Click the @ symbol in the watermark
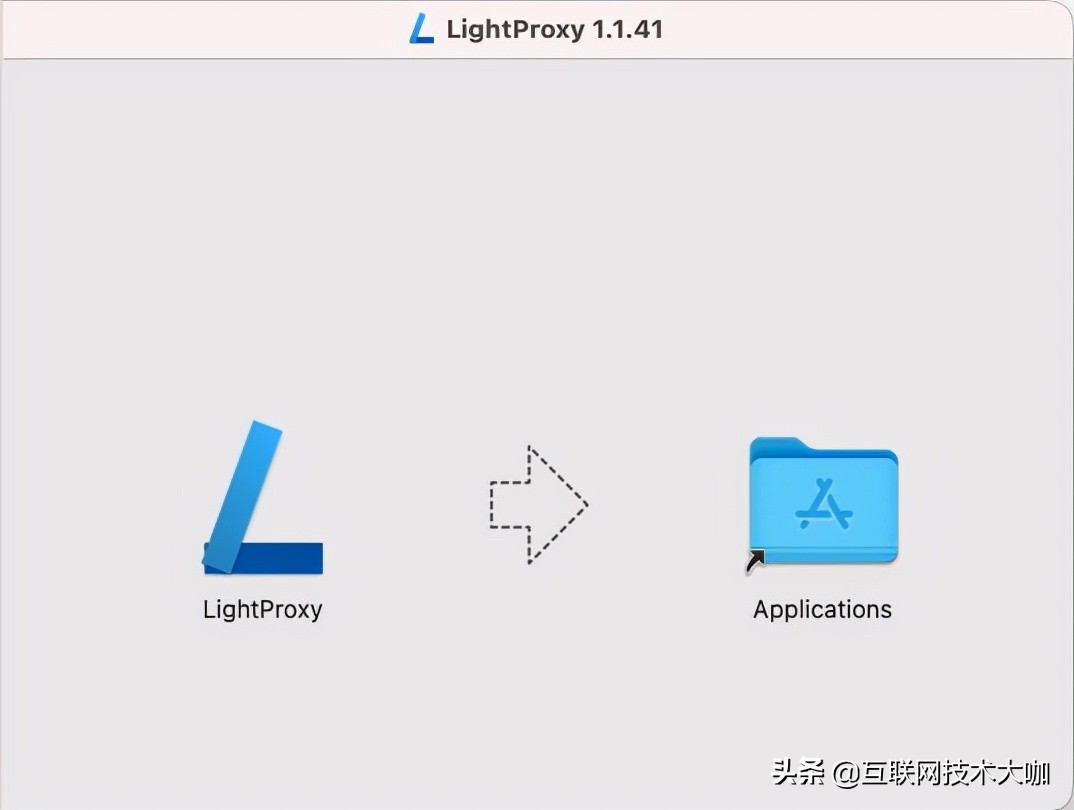This screenshot has height=810, width=1074. point(846,774)
